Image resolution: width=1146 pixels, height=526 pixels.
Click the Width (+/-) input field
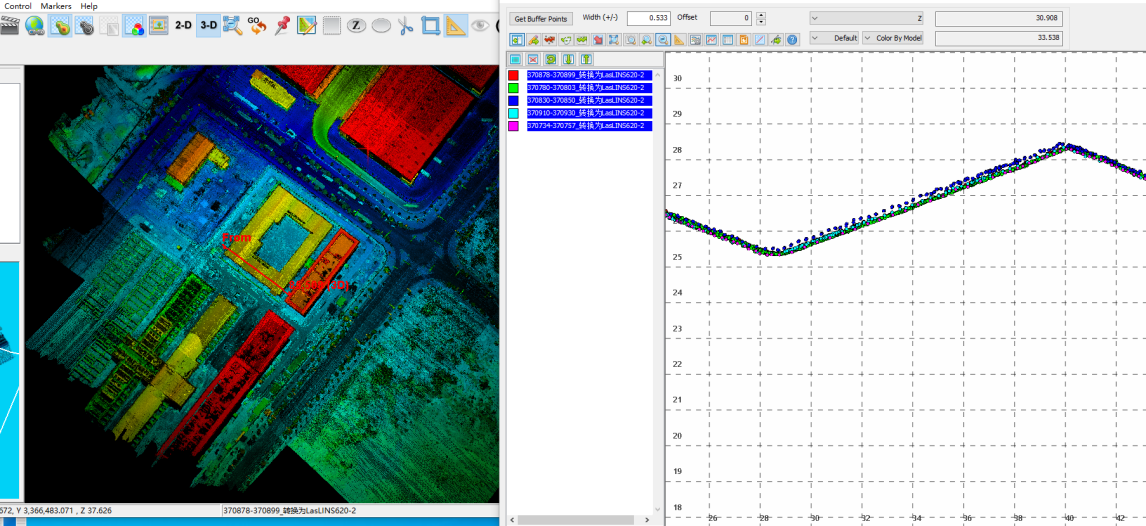pos(648,18)
